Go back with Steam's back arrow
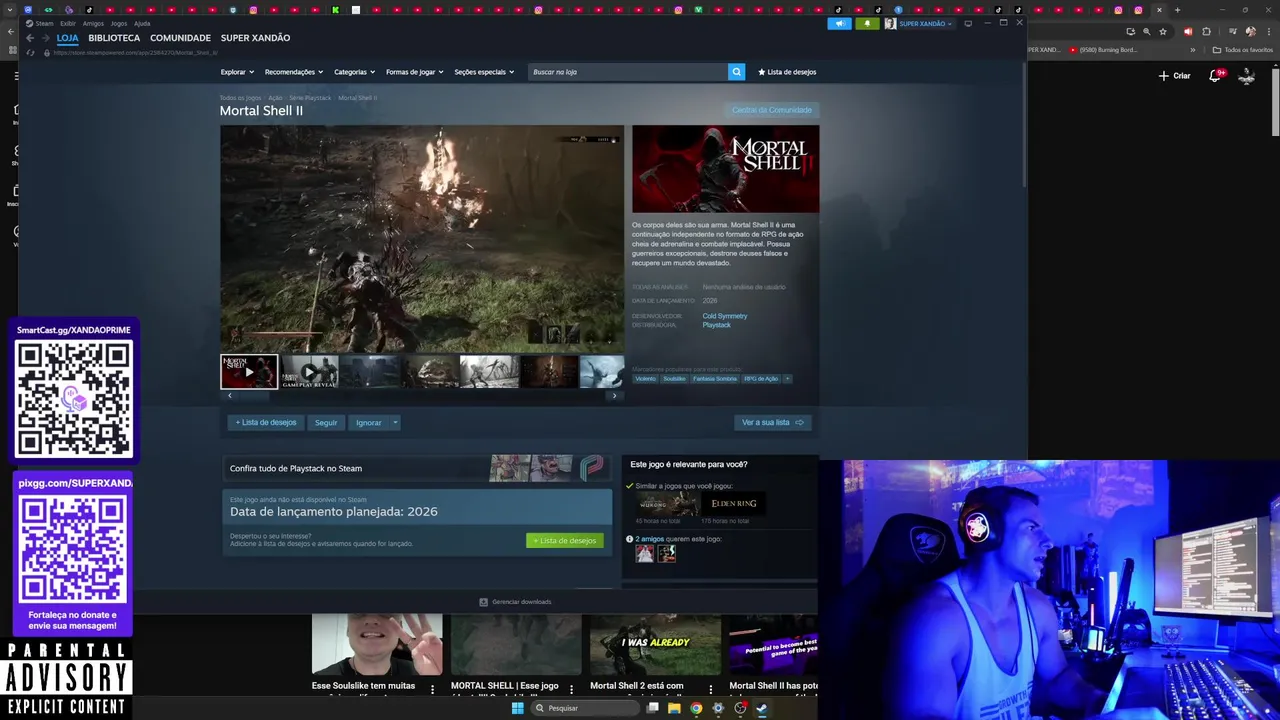This screenshot has width=1280, height=720. (30, 38)
